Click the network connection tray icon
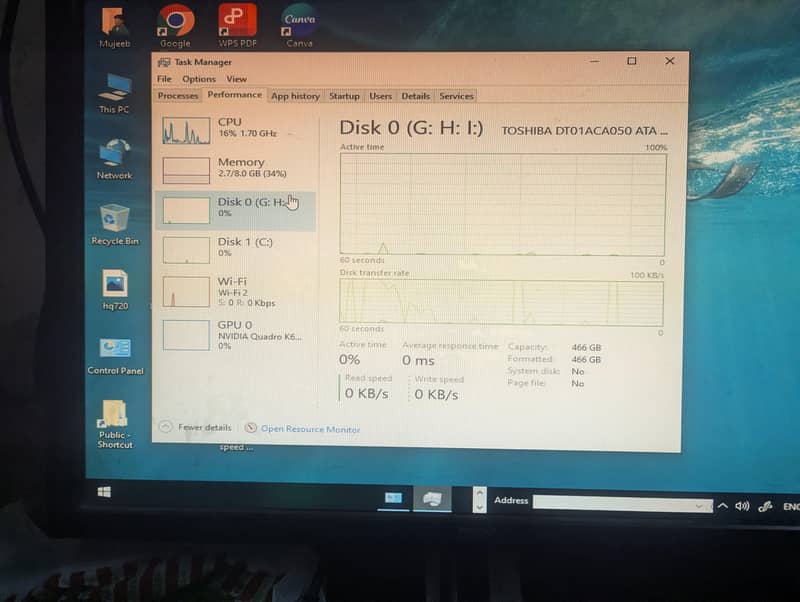Viewport: 800px width, 602px height. (x=765, y=506)
